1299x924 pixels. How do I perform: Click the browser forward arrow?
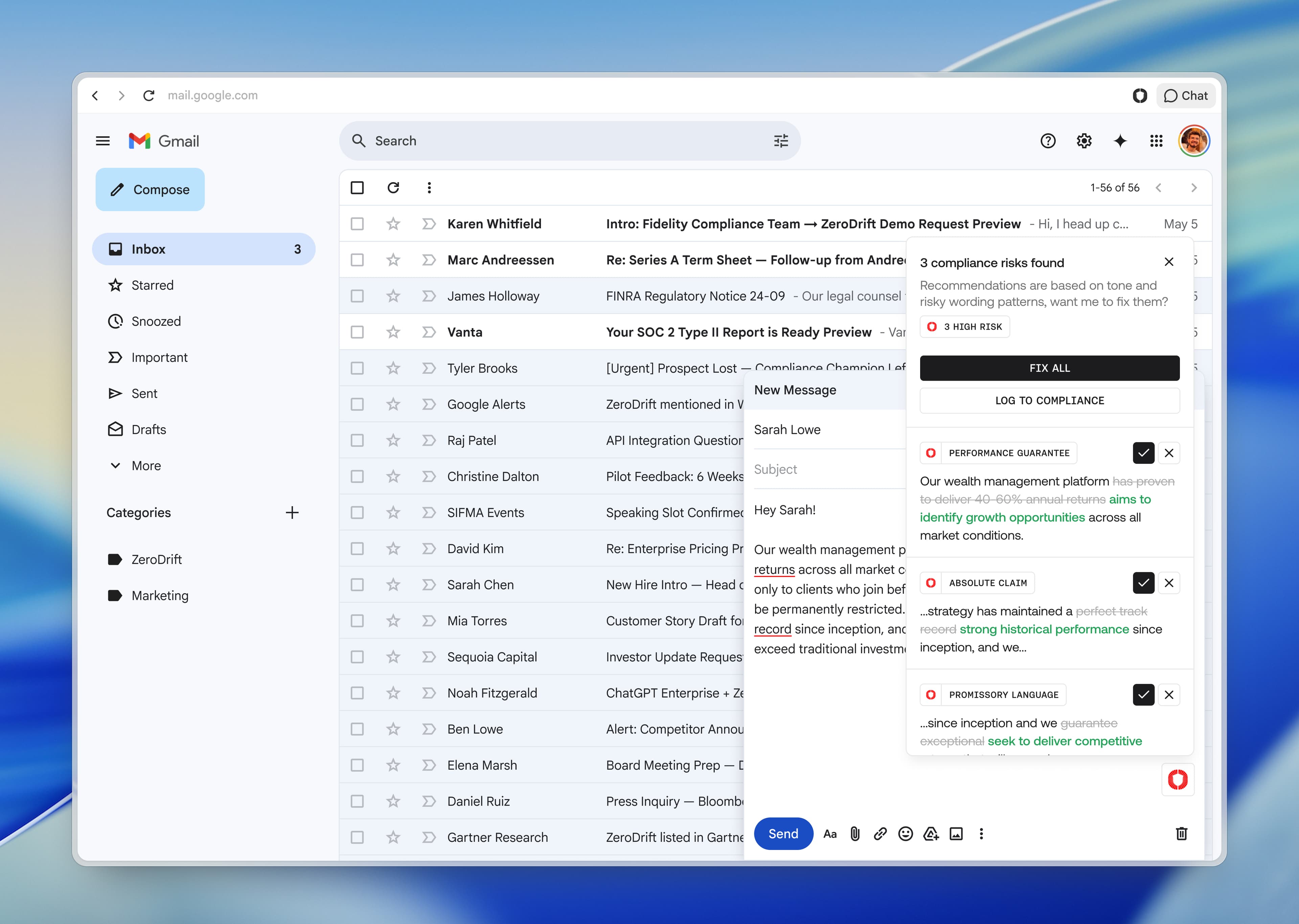click(x=121, y=96)
